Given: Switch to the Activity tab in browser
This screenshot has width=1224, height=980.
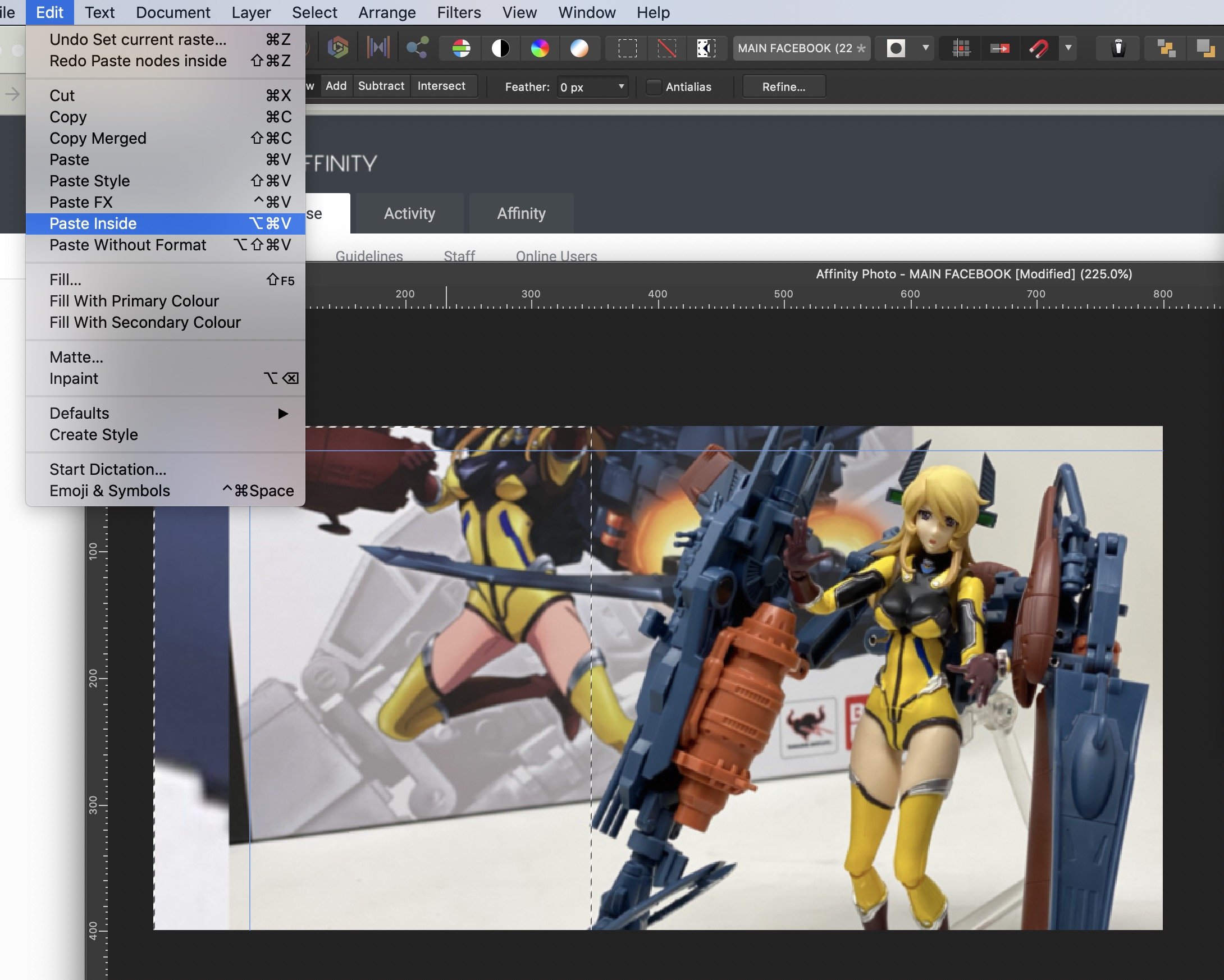Looking at the screenshot, I should click(409, 213).
